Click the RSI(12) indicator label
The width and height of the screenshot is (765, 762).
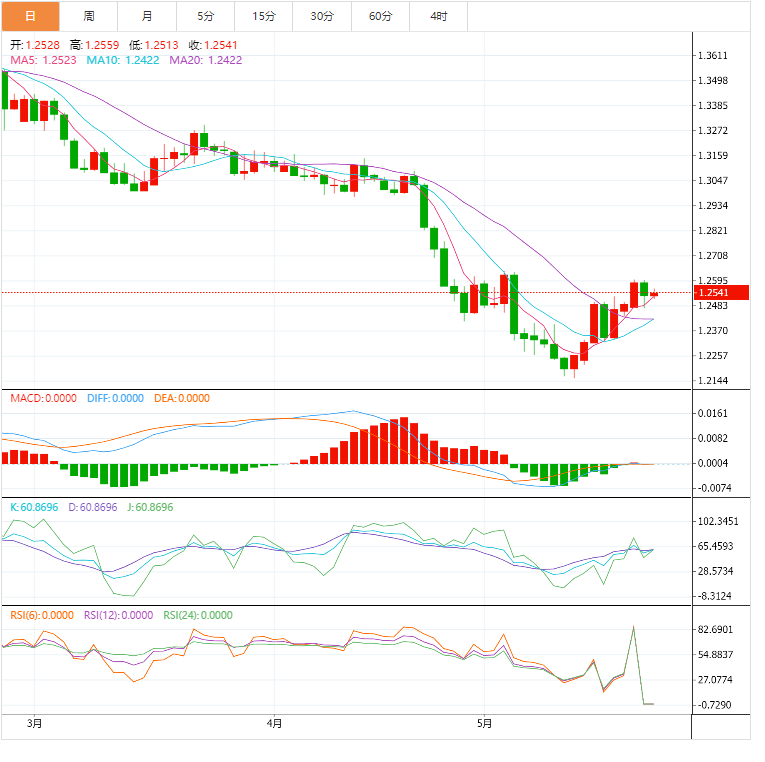pyautogui.click(x=119, y=616)
